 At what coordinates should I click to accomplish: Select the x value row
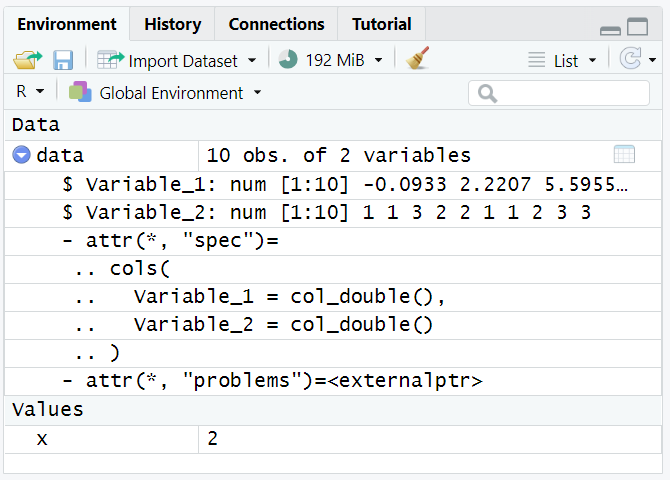pos(42,438)
